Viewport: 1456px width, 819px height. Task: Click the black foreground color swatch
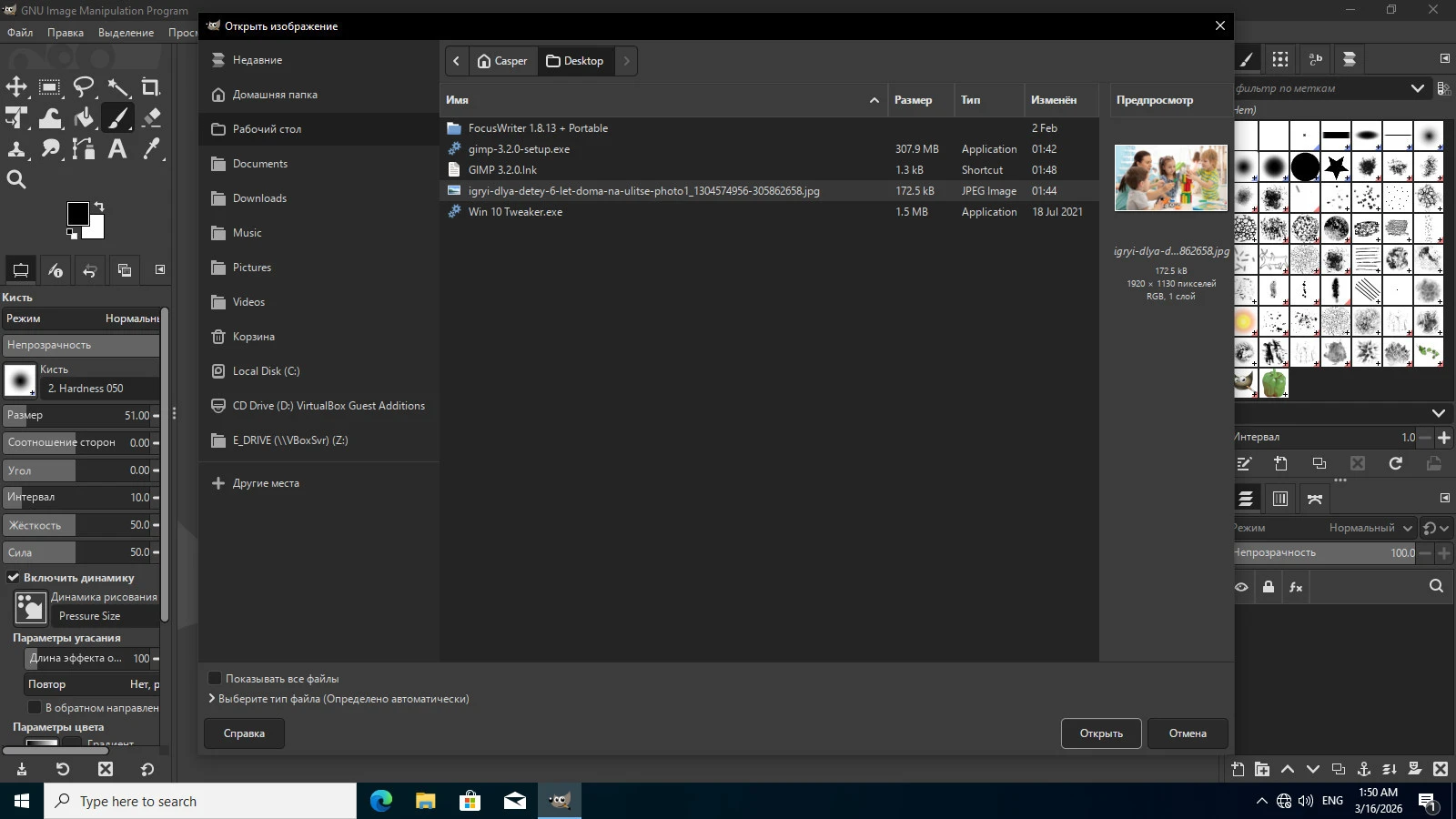click(76, 213)
